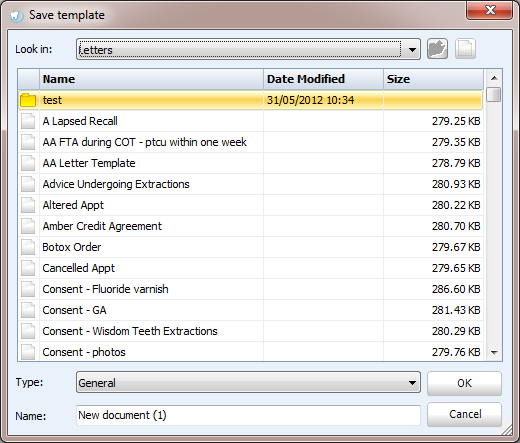Click the tooth app icon in title bar
This screenshot has width=520, height=443.
pos(16,15)
